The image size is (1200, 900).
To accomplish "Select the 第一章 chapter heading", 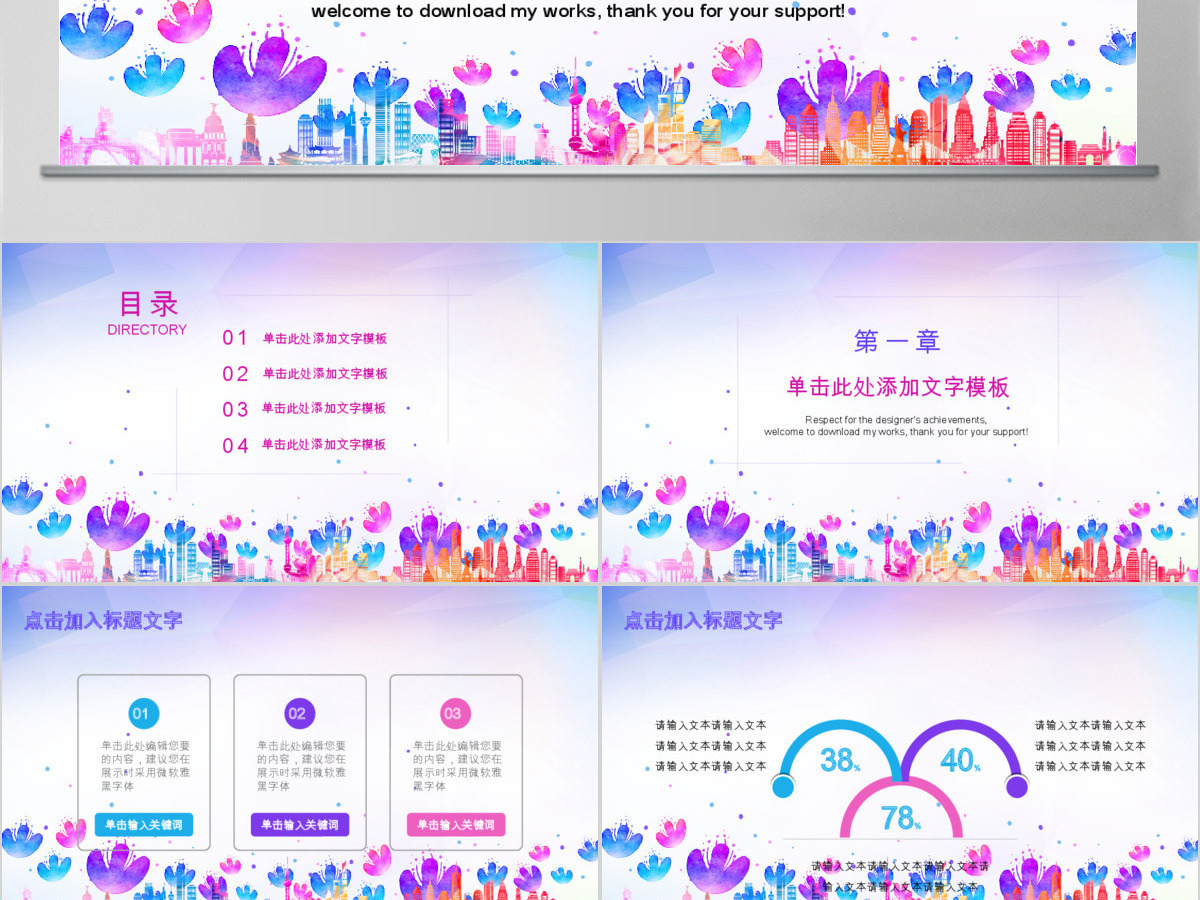I will [x=897, y=342].
